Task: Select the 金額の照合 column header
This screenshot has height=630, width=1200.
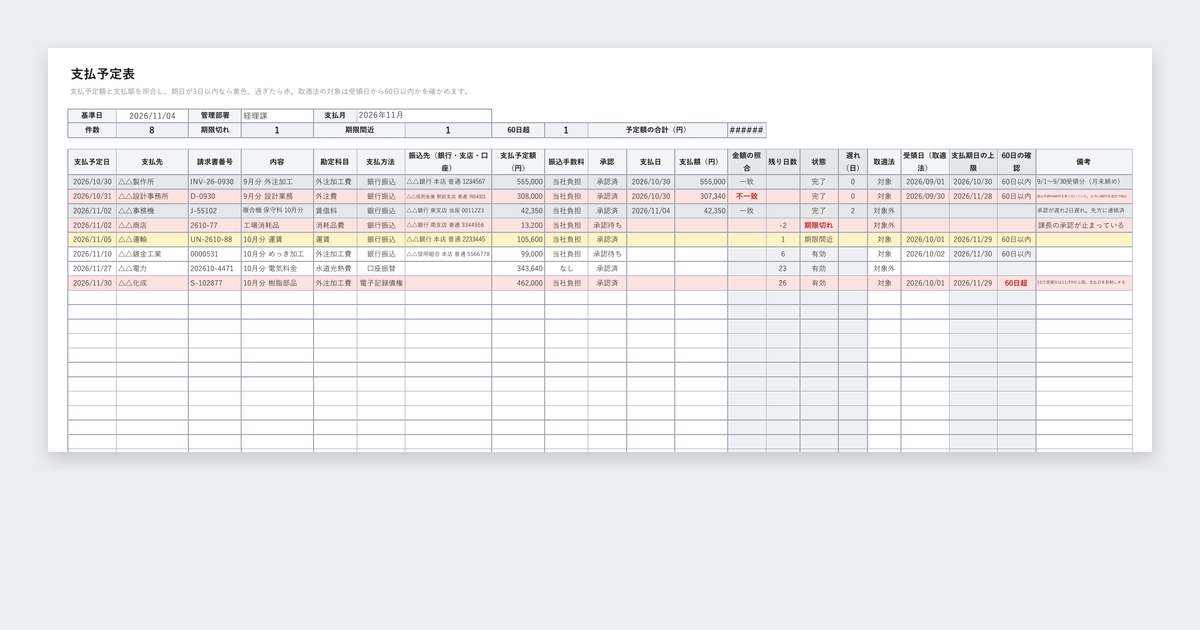Action: [x=747, y=161]
